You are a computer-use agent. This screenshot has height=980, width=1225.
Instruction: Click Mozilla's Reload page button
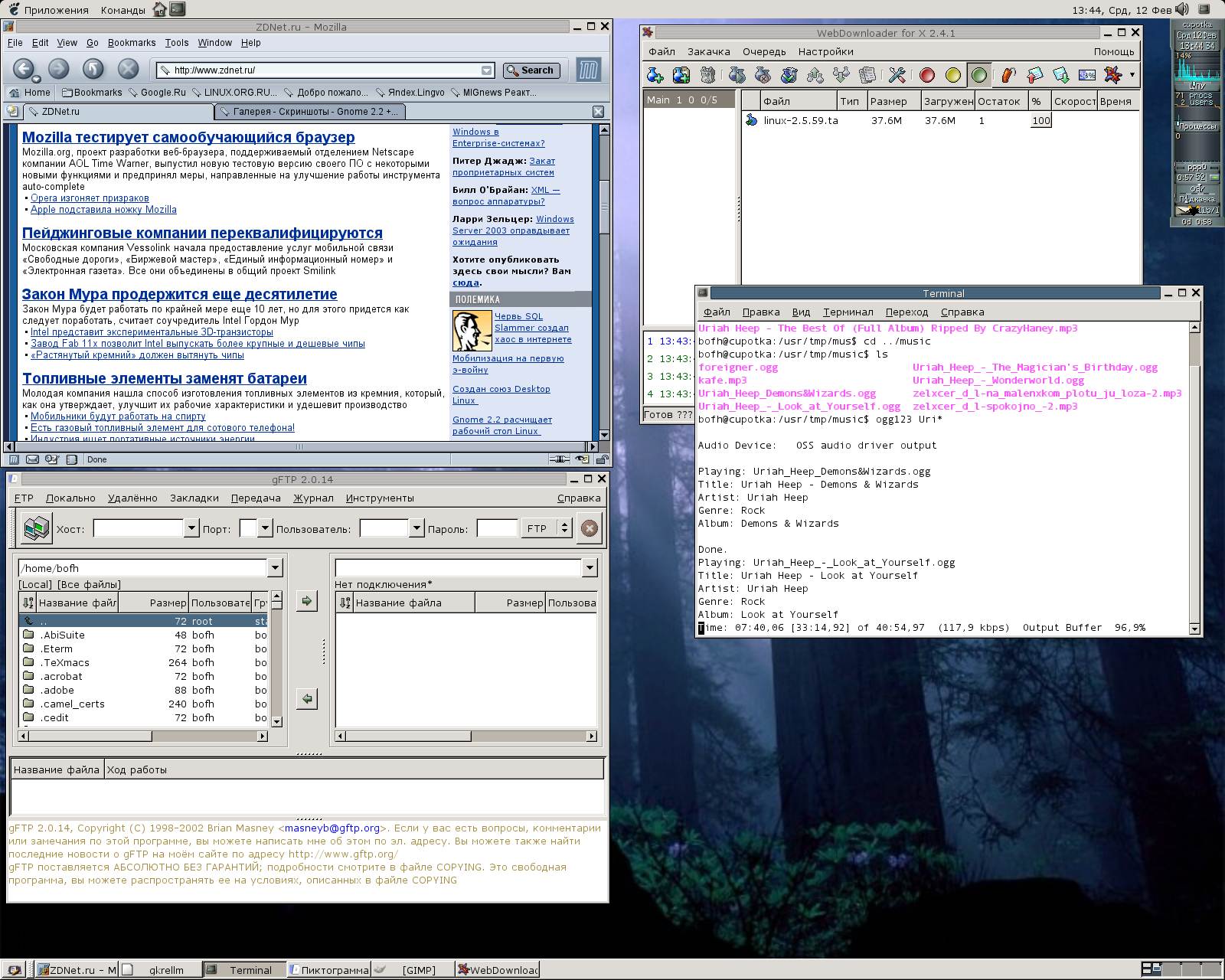click(x=93, y=69)
